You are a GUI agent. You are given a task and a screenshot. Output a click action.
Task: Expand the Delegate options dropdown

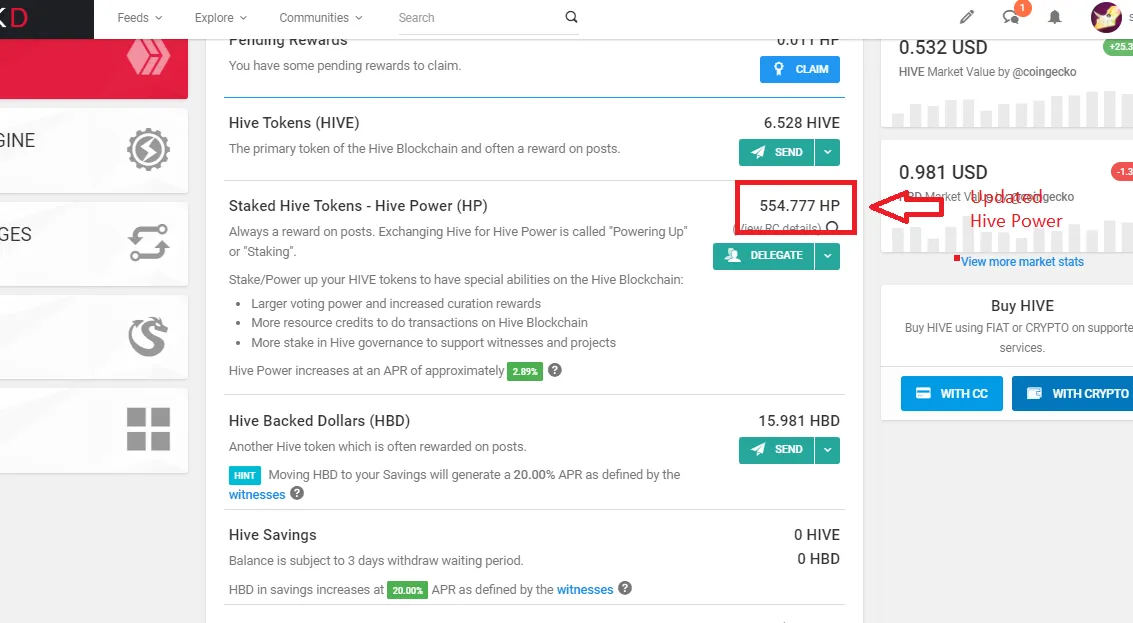[827, 256]
